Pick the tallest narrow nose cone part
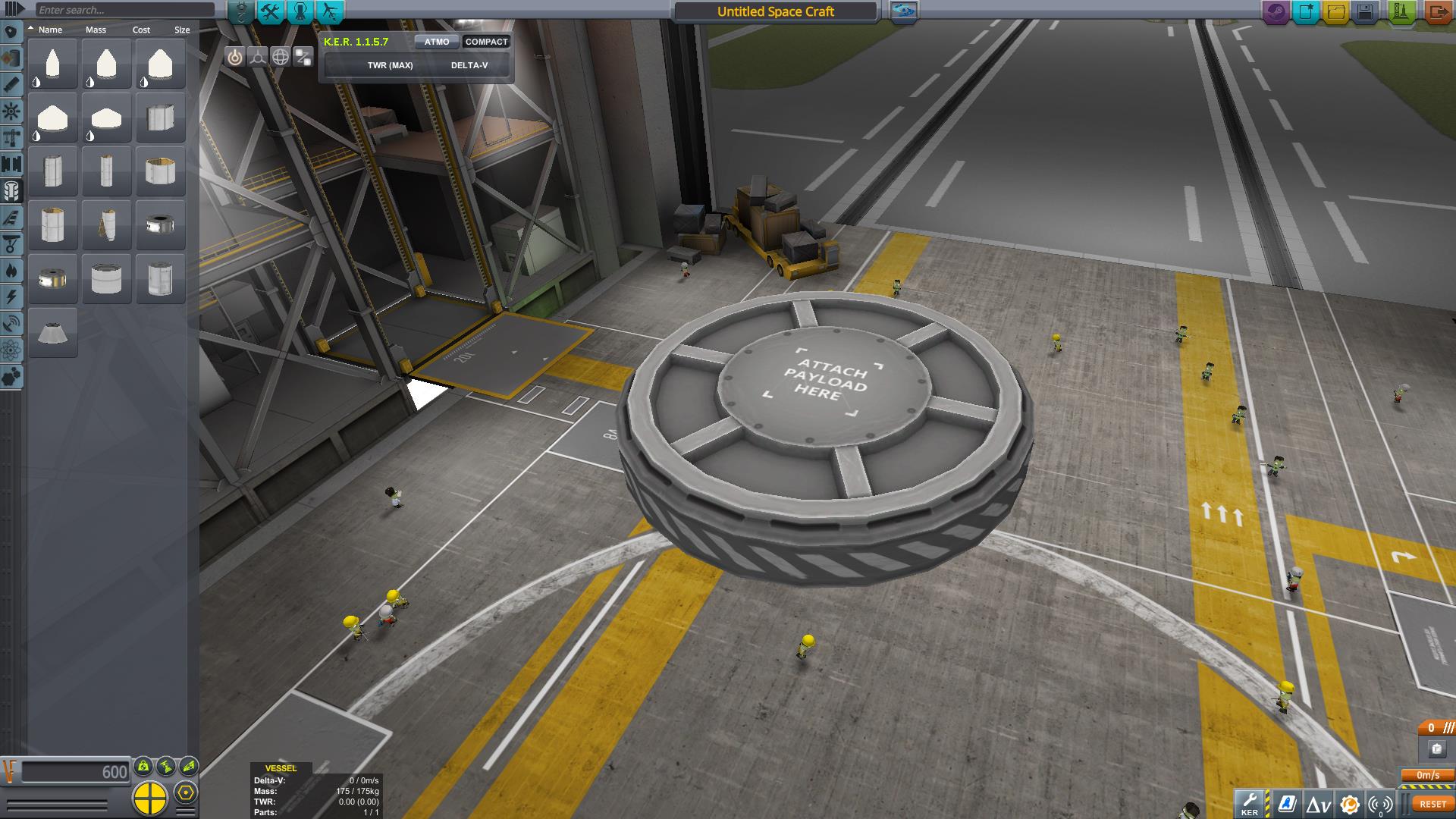 (x=52, y=64)
